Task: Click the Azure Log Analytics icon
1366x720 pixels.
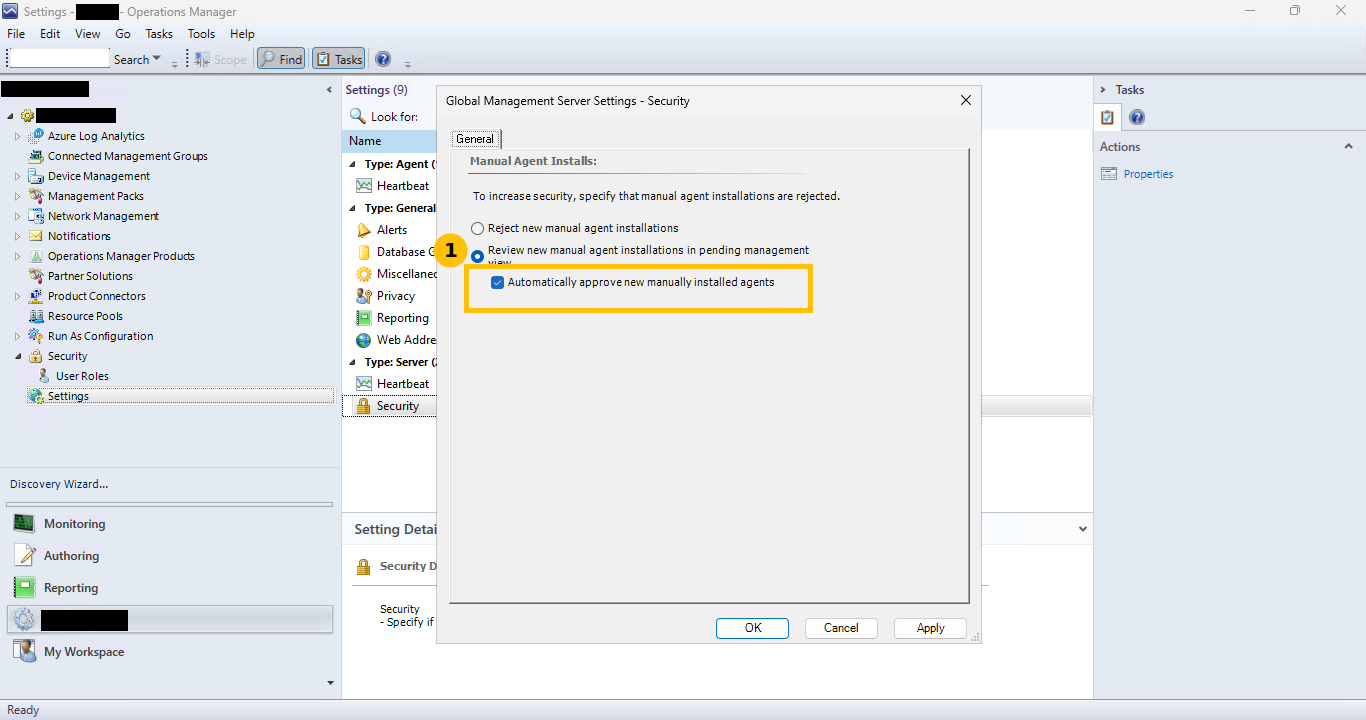Action: click(x=36, y=136)
